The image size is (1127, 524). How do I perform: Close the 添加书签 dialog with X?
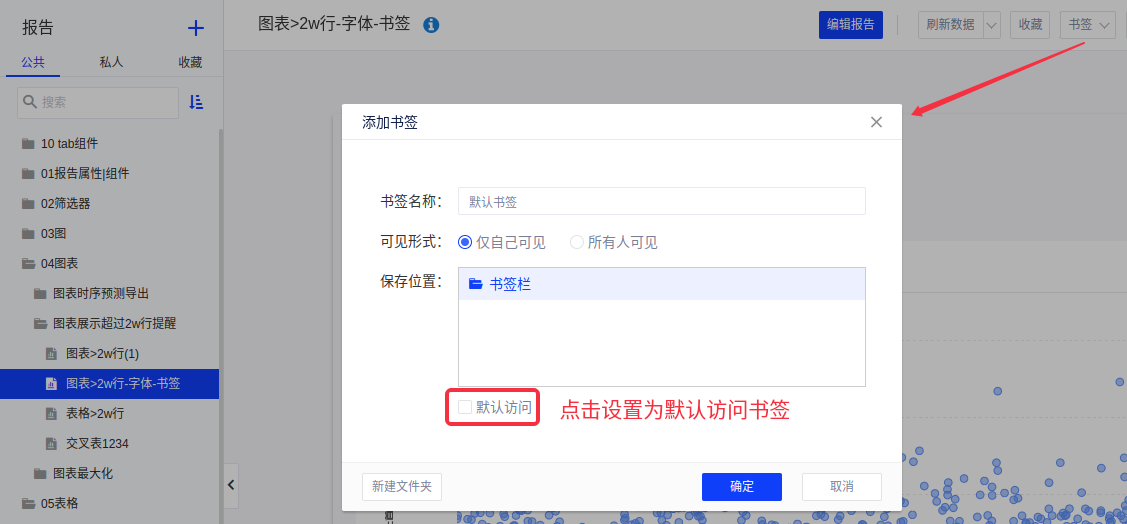pos(876,122)
